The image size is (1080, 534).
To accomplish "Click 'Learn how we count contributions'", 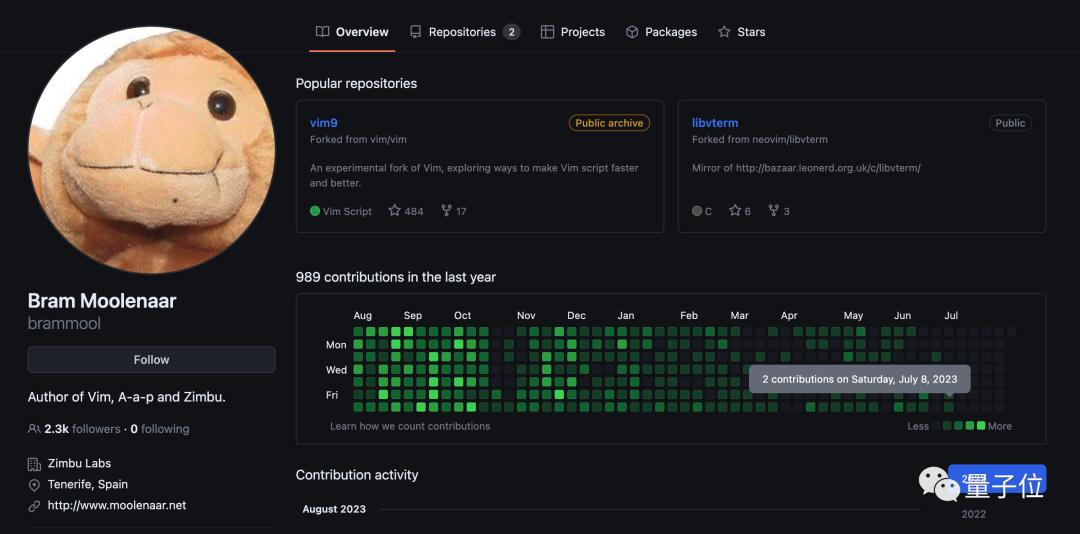I will point(410,426).
